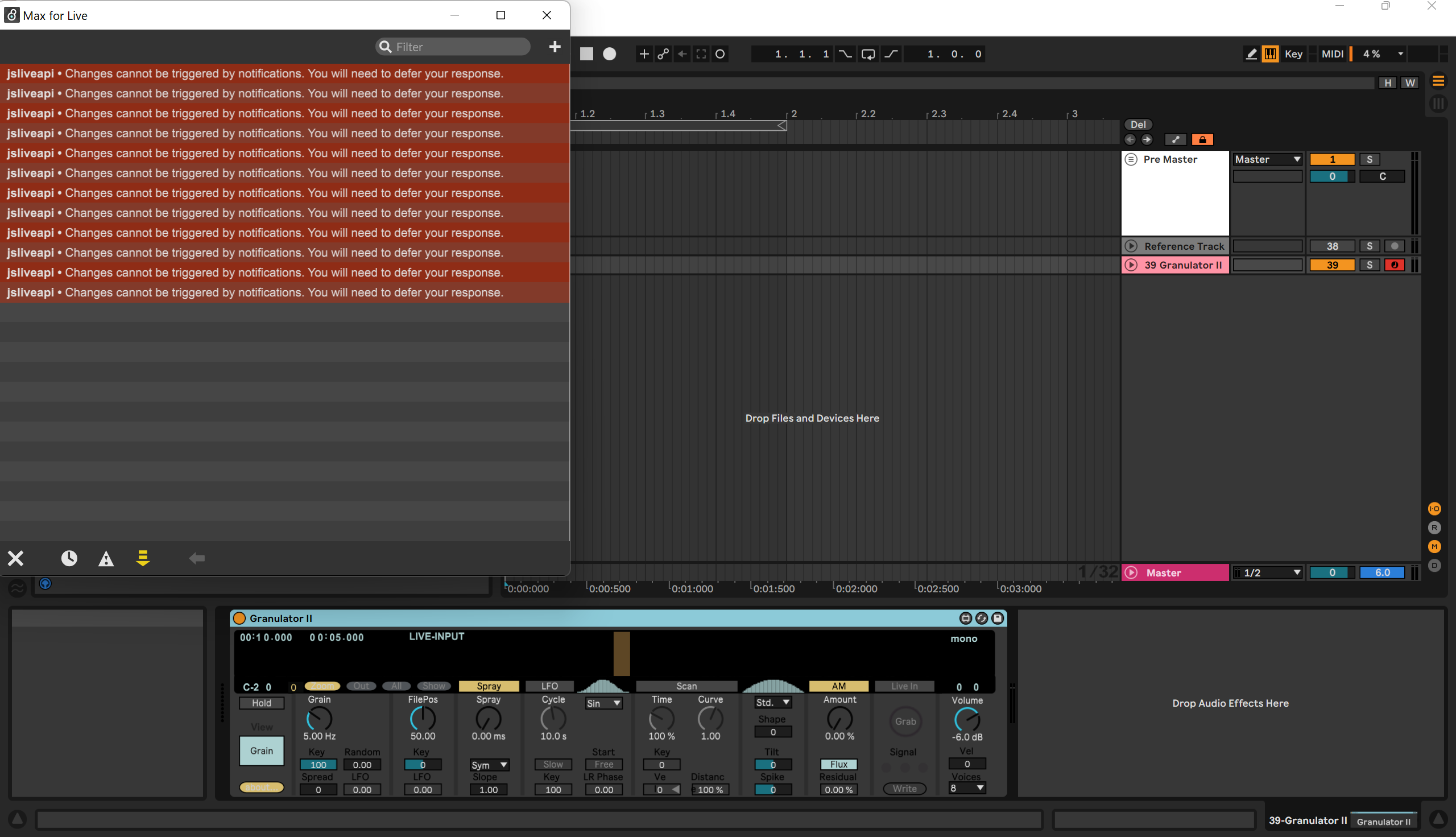
Task: Open Master output 1/2 dropdown
Action: tap(1267, 572)
